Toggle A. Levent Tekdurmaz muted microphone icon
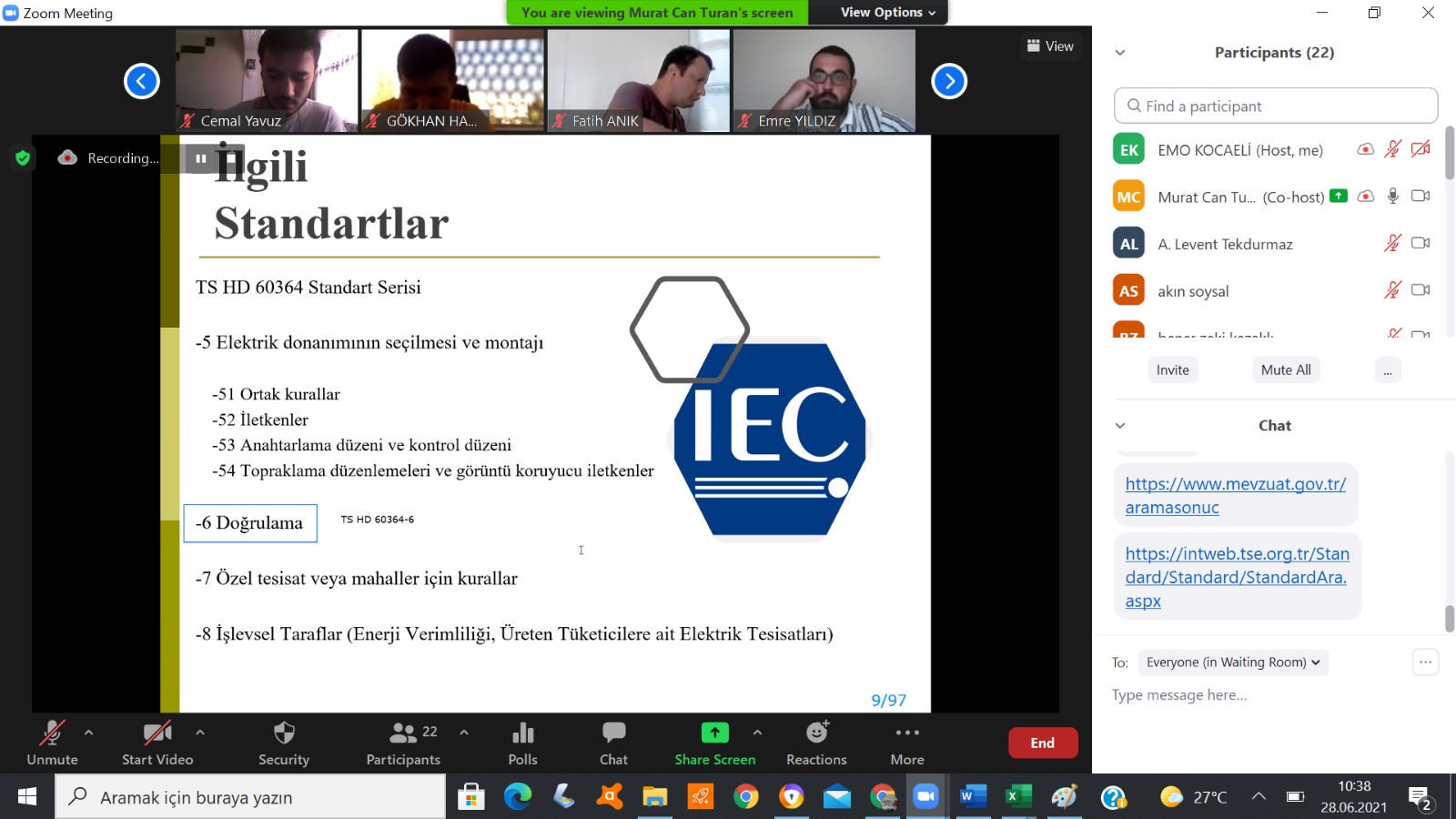Screen dimensions: 1456x819 pyautogui.click(x=1393, y=243)
